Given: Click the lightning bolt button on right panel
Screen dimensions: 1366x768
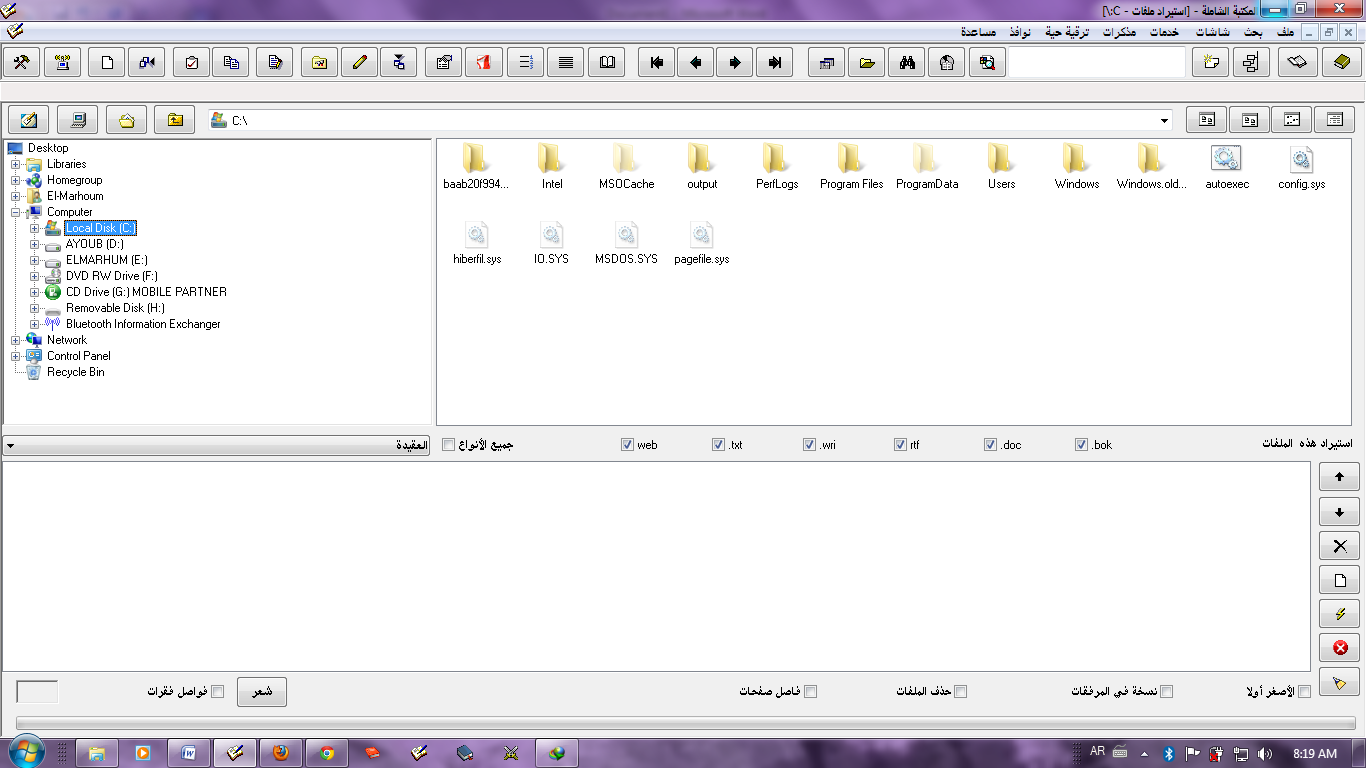Looking at the screenshot, I should (x=1339, y=613).
